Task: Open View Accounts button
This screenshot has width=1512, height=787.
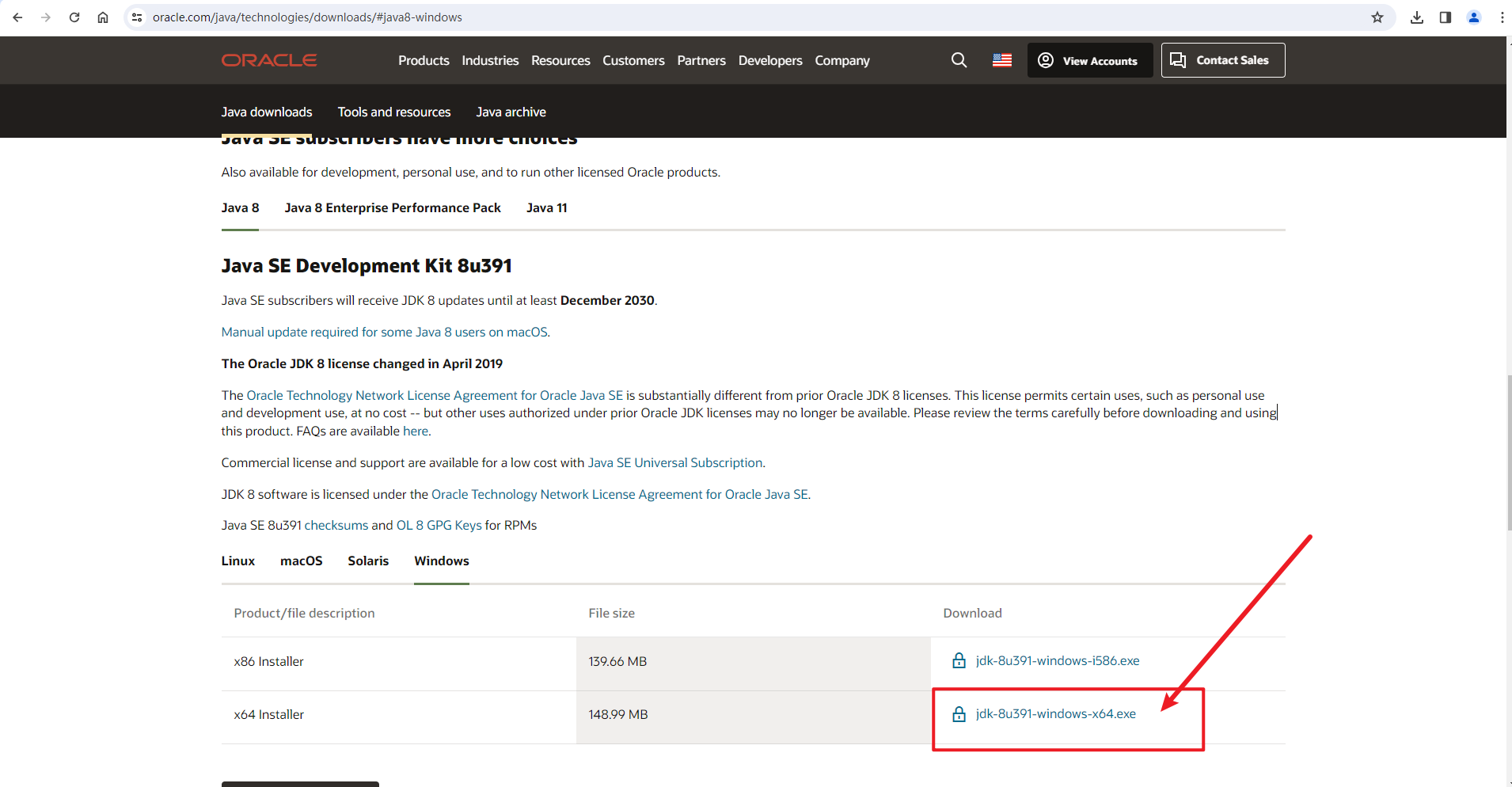Action: 1090,60
